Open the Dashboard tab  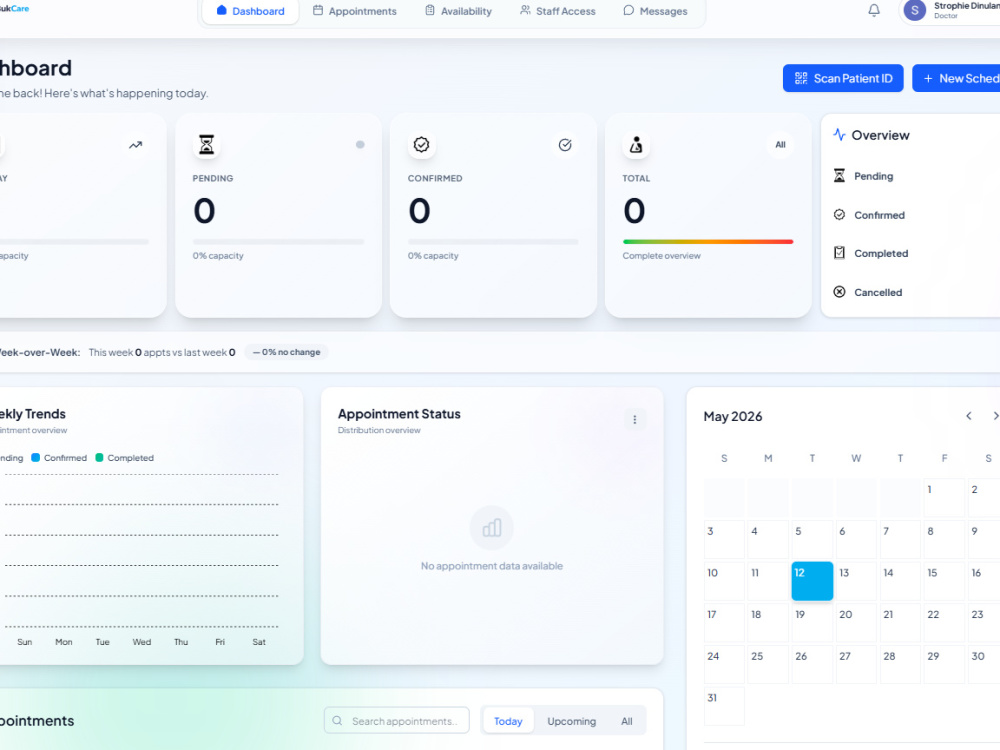250,11
